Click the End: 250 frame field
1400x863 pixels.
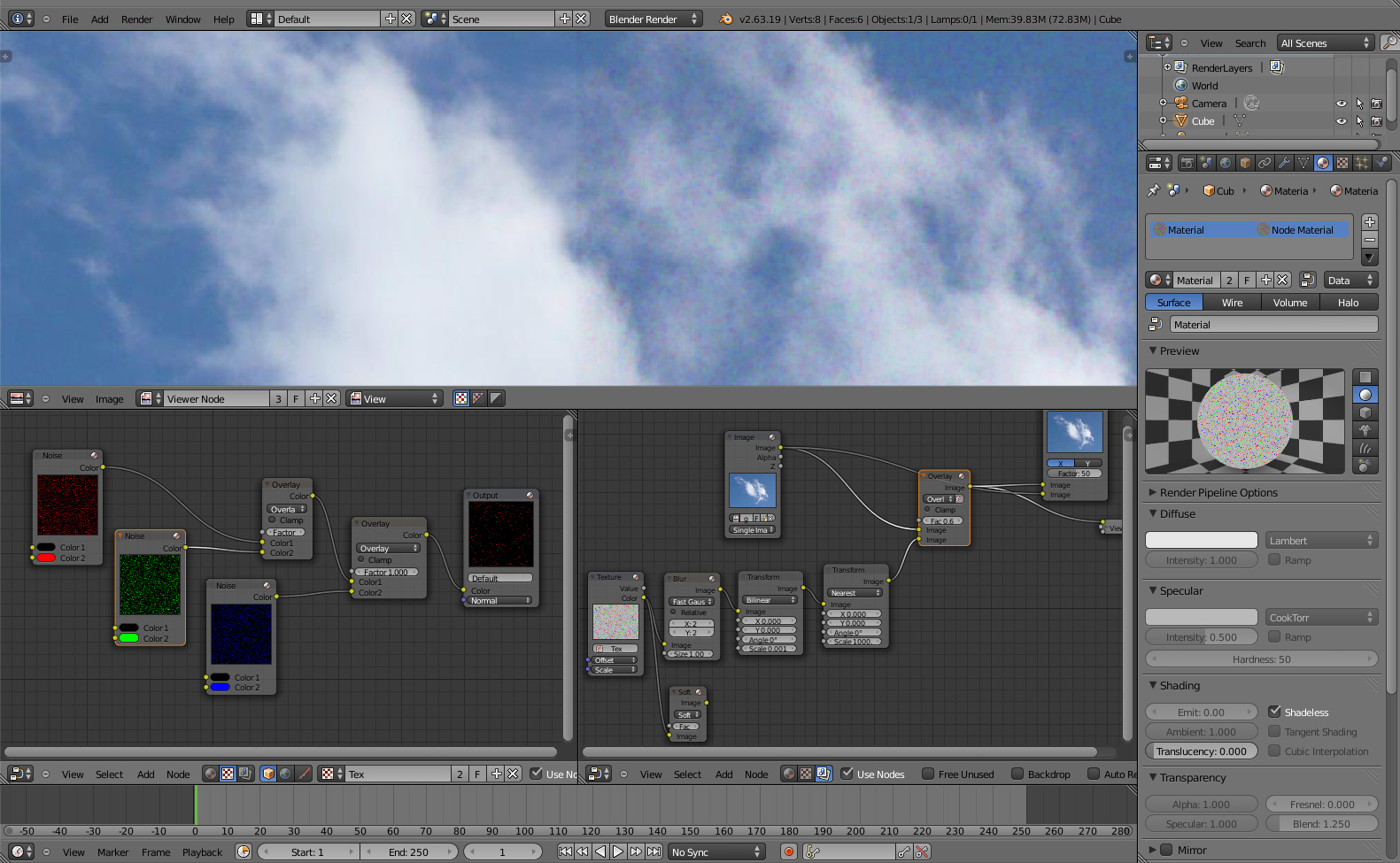tap(409, 851)
